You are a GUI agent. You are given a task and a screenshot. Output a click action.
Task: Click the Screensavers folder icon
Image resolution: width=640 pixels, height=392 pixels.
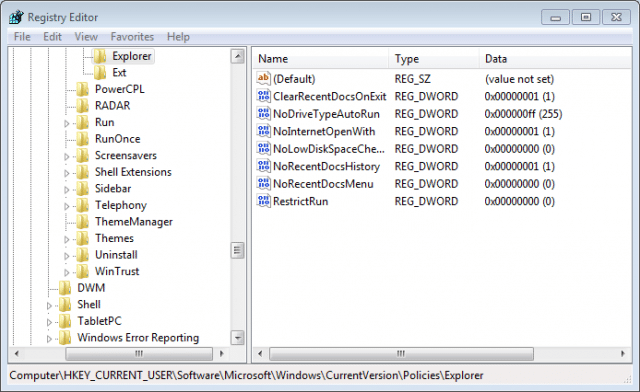(82, 156)
